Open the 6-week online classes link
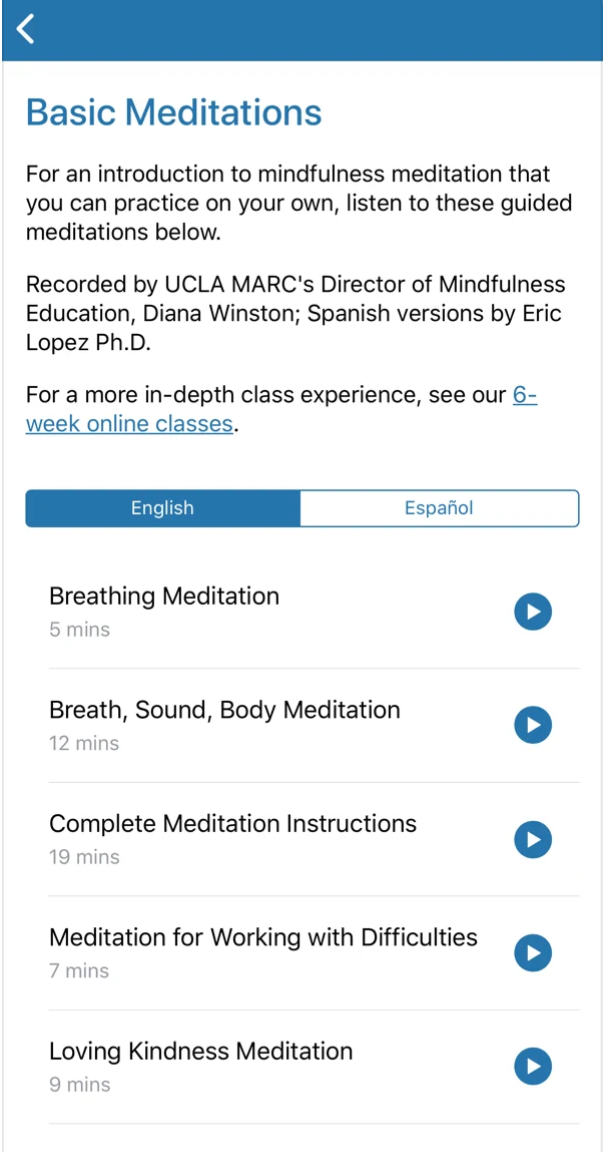This screenshot has height=1152, width=604. (130, 423)
